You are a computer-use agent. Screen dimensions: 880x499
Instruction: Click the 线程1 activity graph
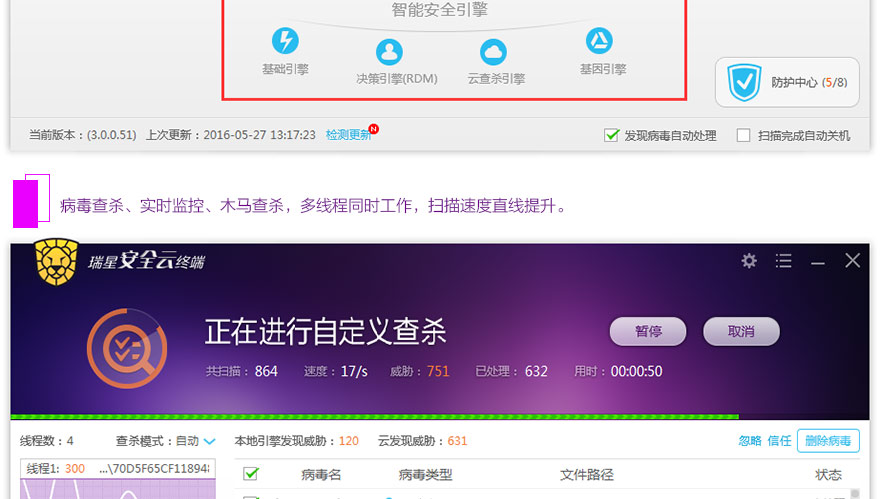click(x=118, y=489)
